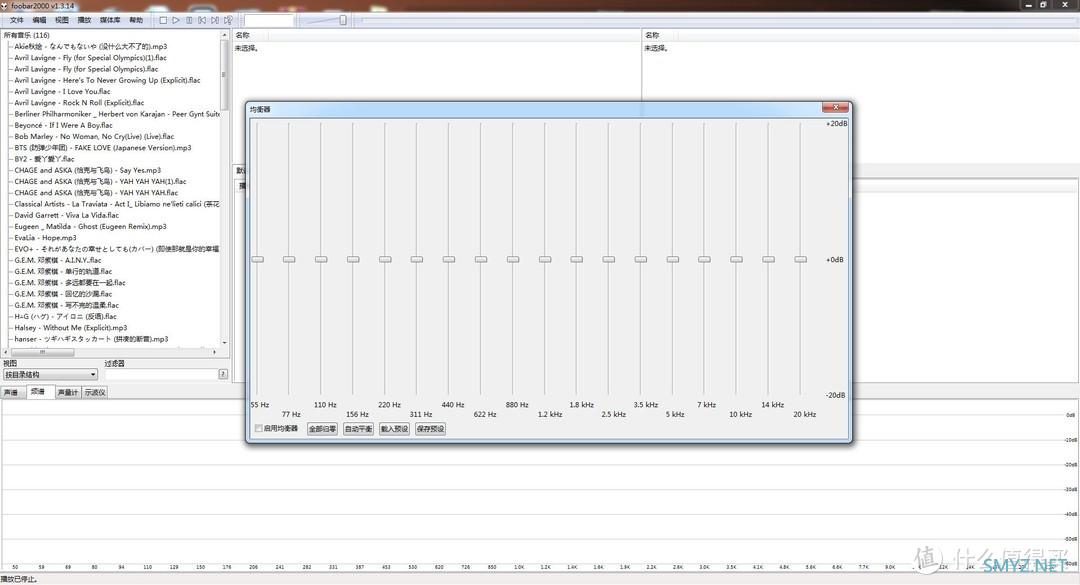Click the 220 Hz equalizer slider handle
1080x585 pixels.
coord(385,259)
